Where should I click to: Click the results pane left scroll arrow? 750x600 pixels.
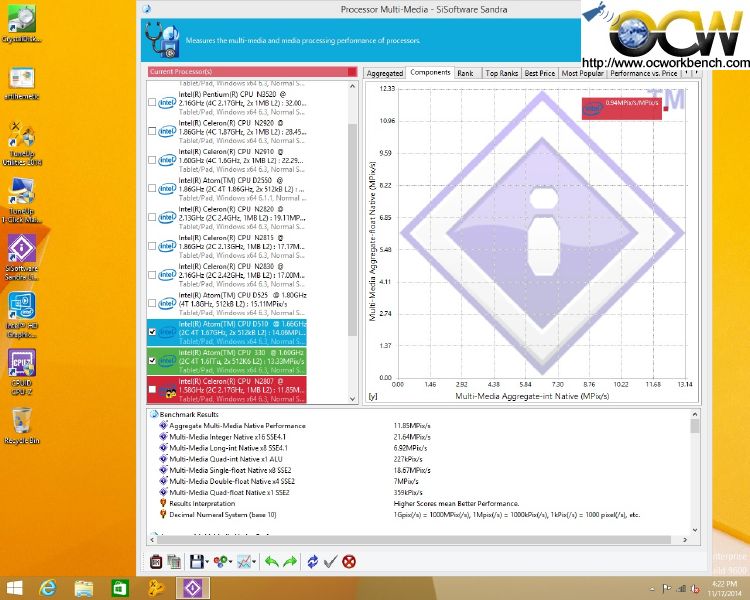[x=152, y=540]
